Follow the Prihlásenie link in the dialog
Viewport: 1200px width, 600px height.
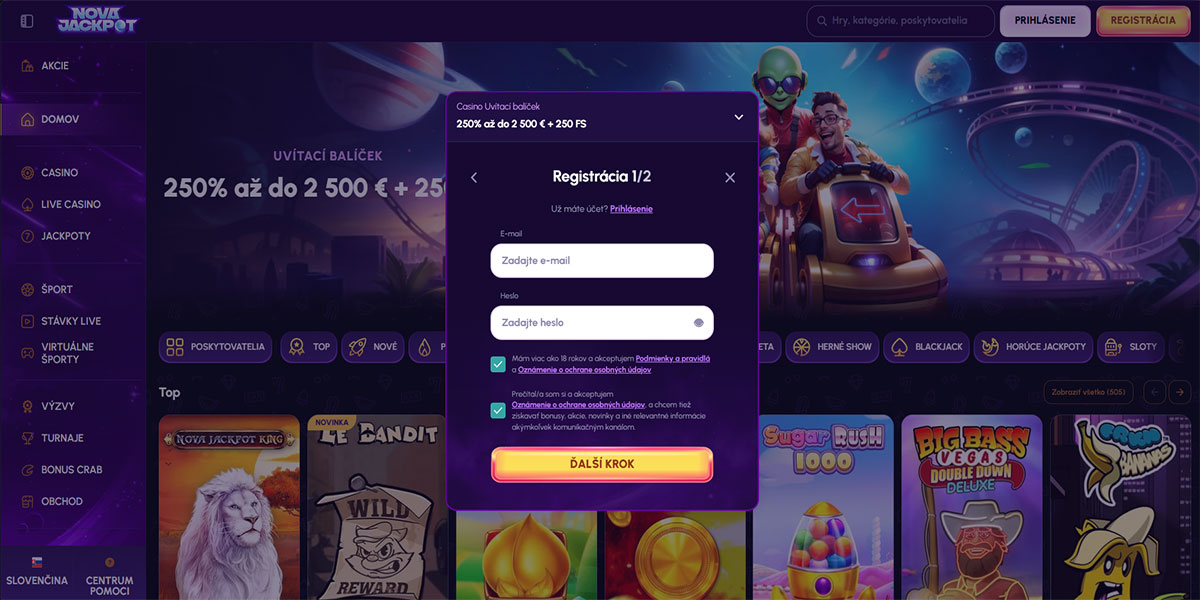(631, 209)
